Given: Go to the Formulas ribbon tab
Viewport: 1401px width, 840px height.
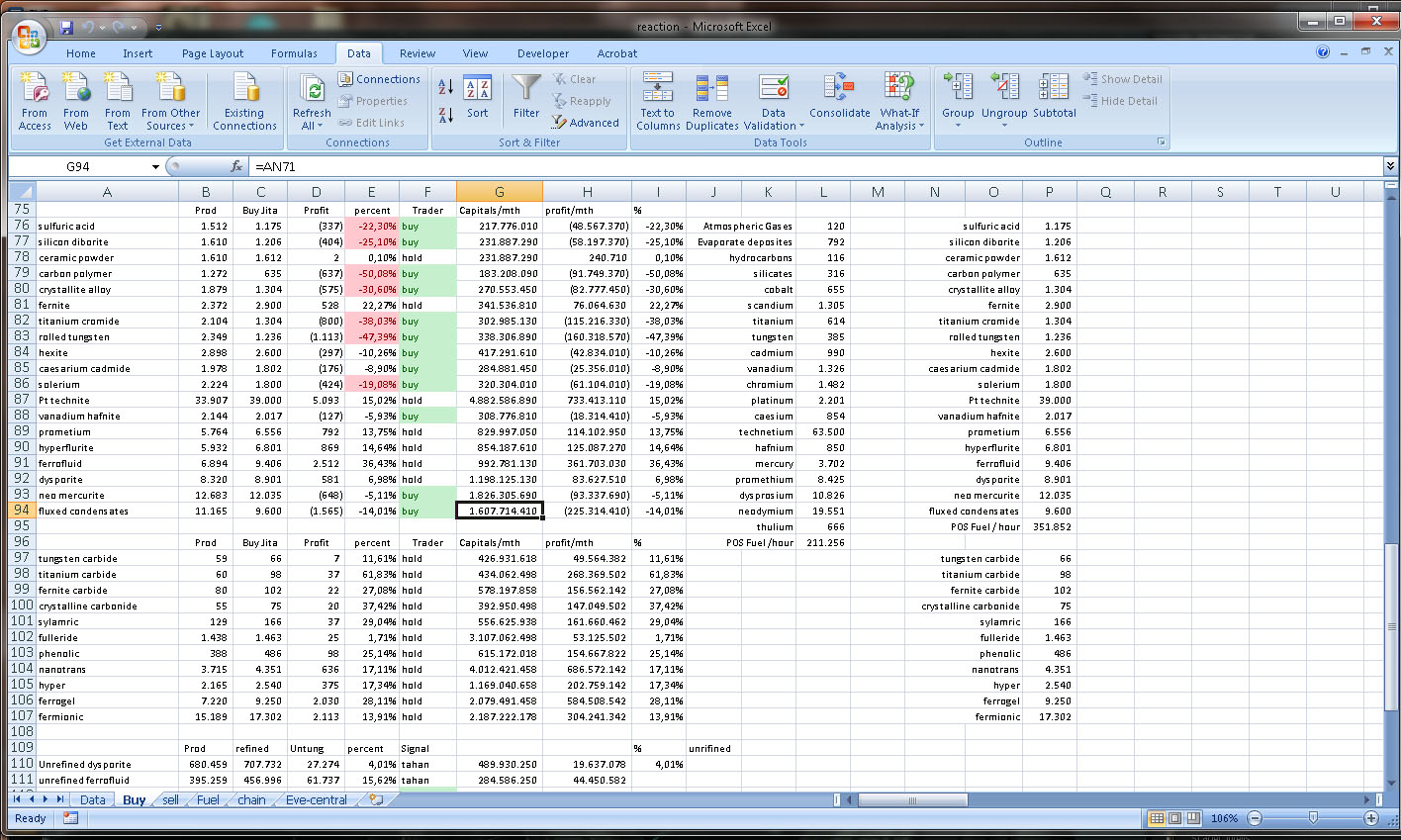Looking at the screenshot, I should pyautogui.click(x=294, y=53).
